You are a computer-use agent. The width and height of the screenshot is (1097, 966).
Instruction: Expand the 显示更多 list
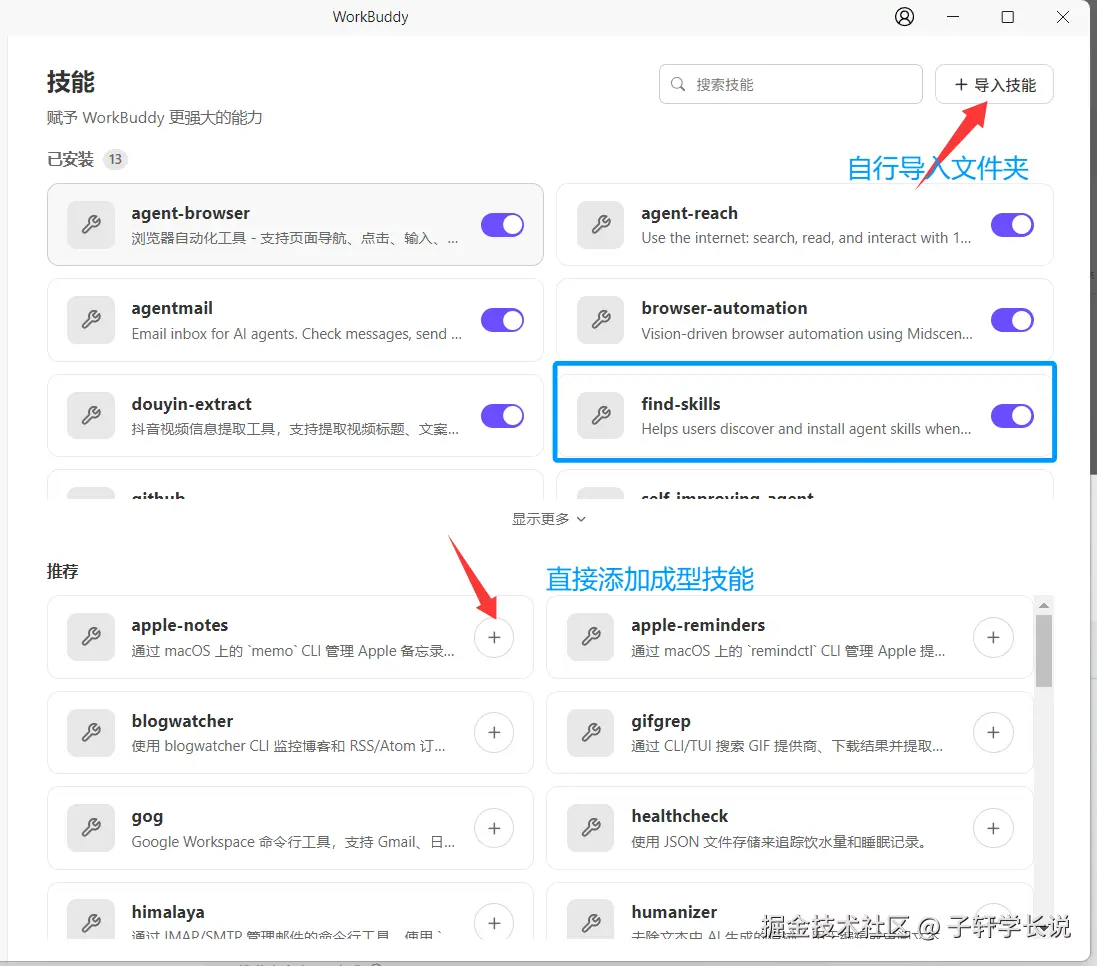[x=548, y=519]
